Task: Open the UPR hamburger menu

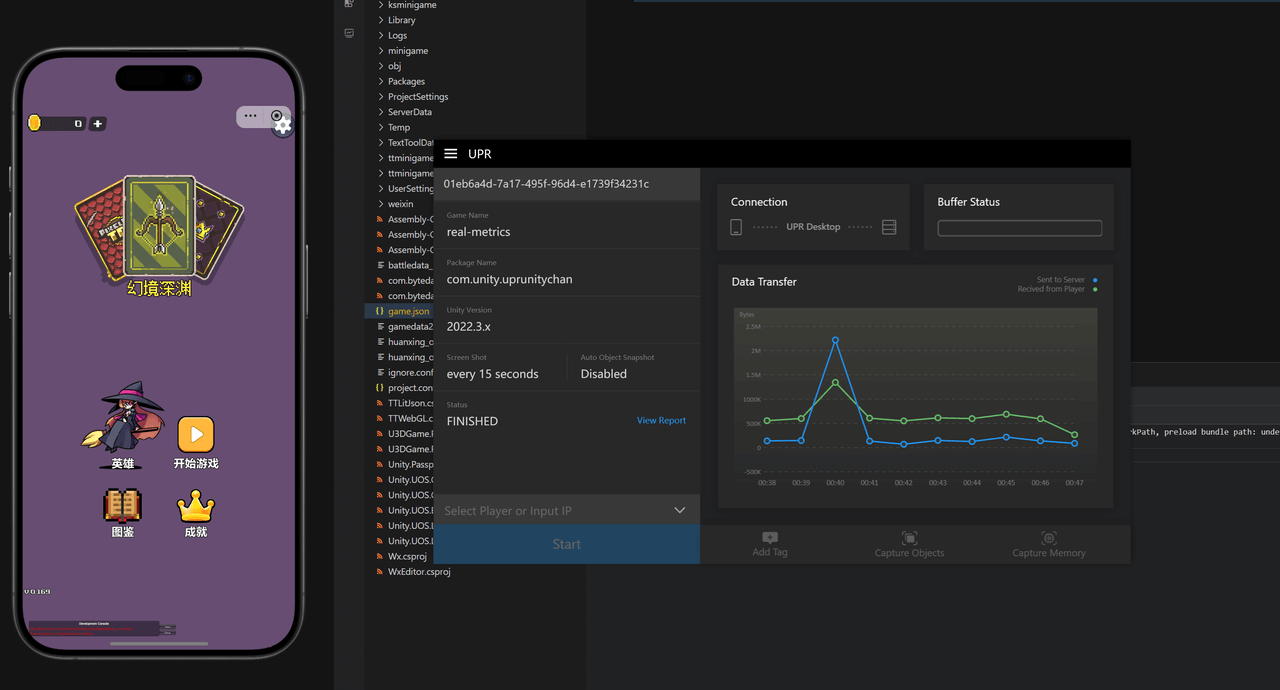Action: tap(451, 154)
